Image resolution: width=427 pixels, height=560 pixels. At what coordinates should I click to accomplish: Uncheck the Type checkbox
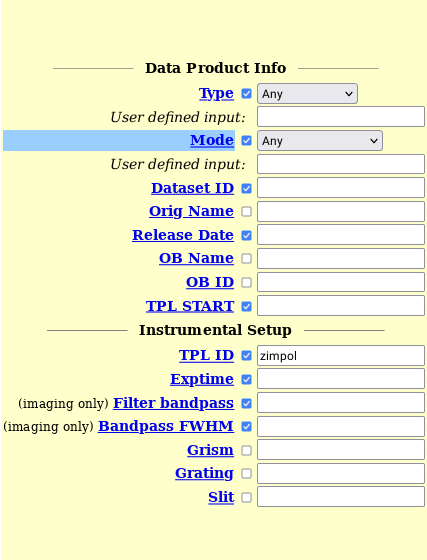tap(246, 94)
